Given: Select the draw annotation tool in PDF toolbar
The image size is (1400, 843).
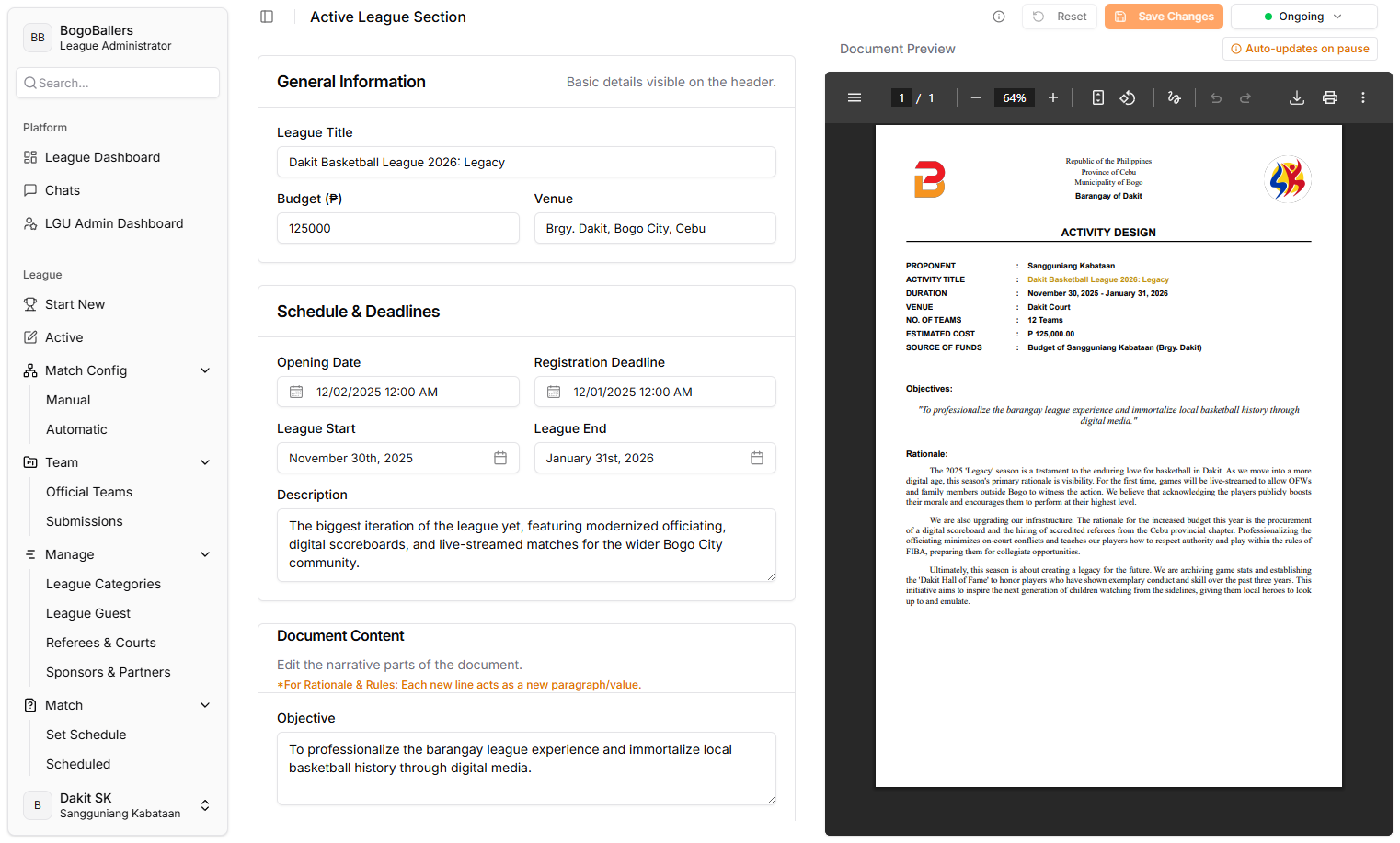Looking at the screenshot, I should [1175, 97].
